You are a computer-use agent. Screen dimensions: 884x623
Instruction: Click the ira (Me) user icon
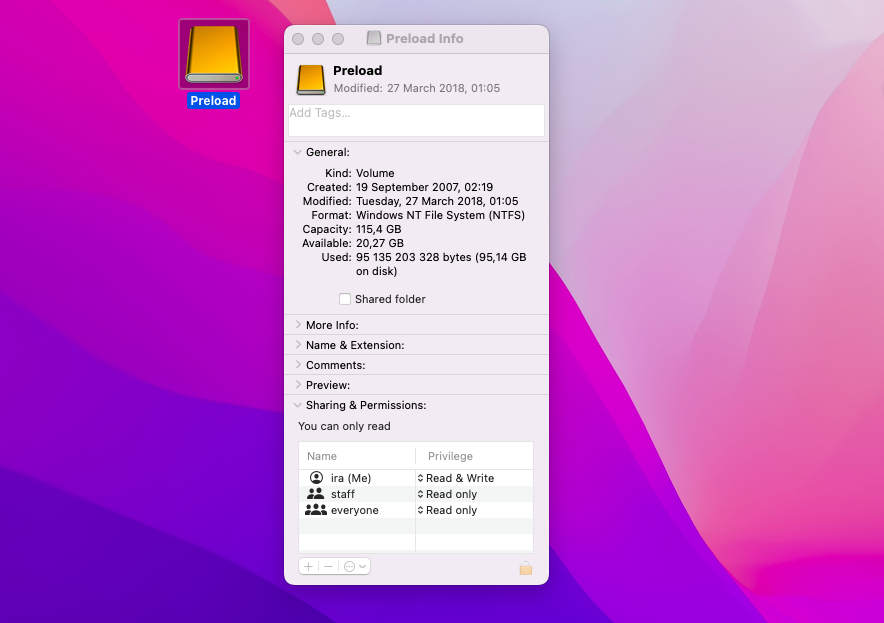(x=316, y=478)
